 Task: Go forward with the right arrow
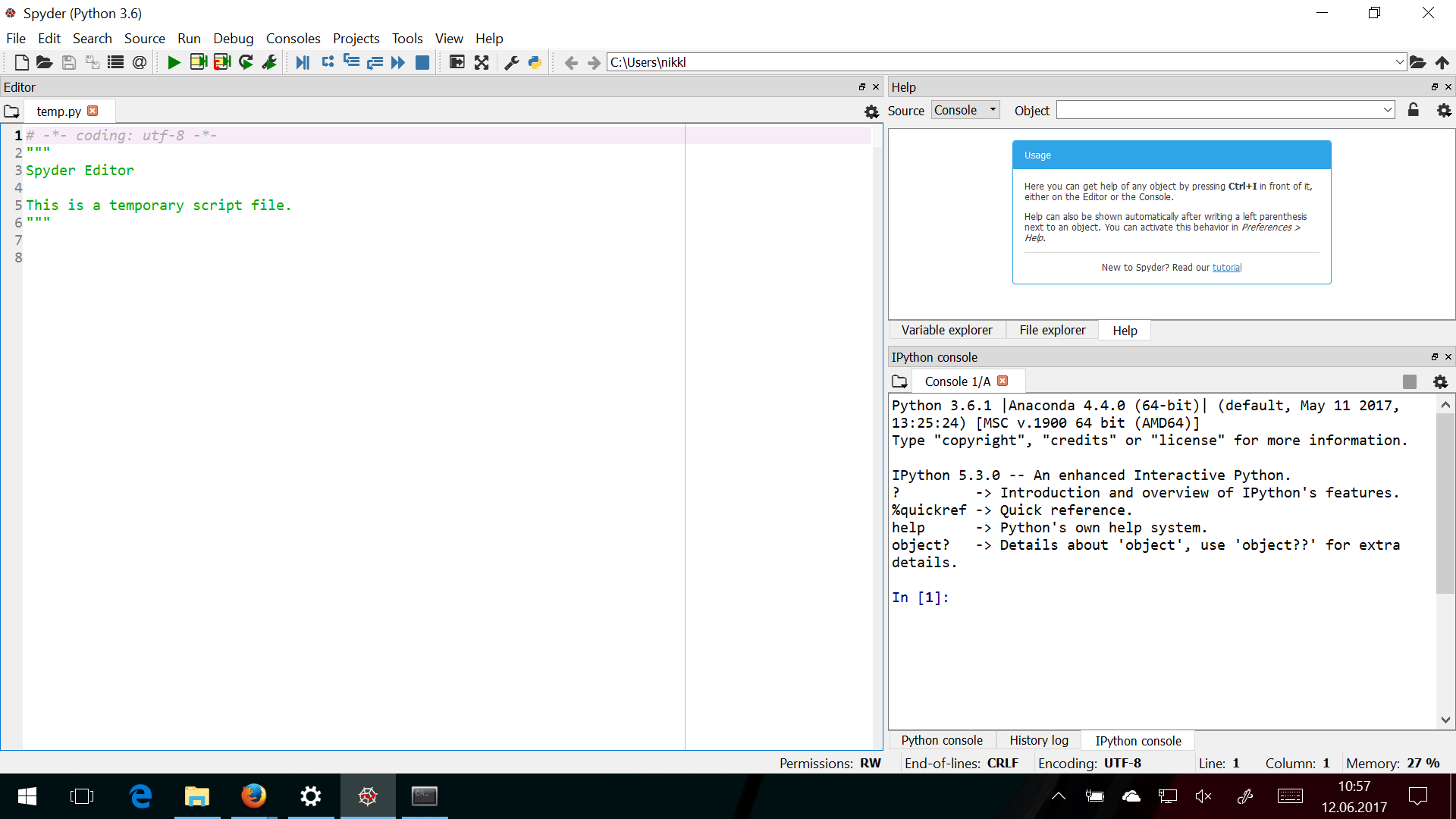[x=594, y=63]
